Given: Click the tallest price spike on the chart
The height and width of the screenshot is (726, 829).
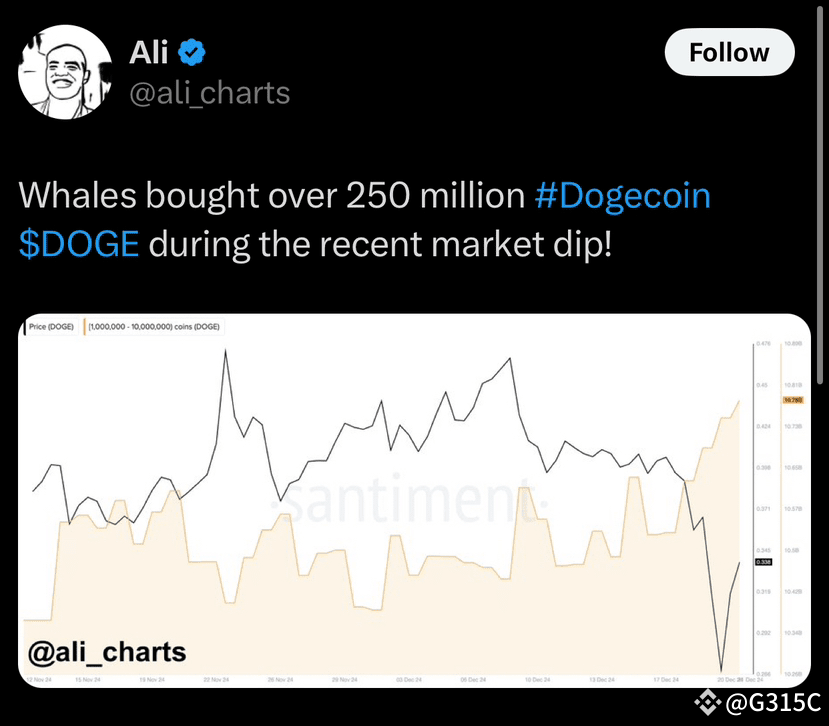Looking at the screenshot, I should point(226,350).
